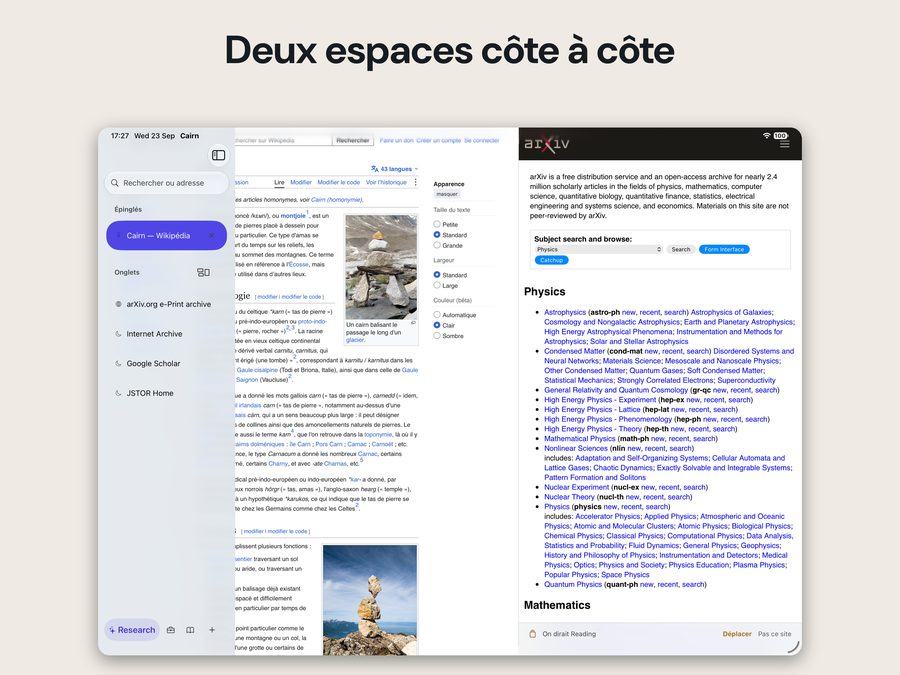The height and width of the screenshot is (675, 900).
Task: Click the search magnifier icon in the sidebar
Action: click(115, 183)
